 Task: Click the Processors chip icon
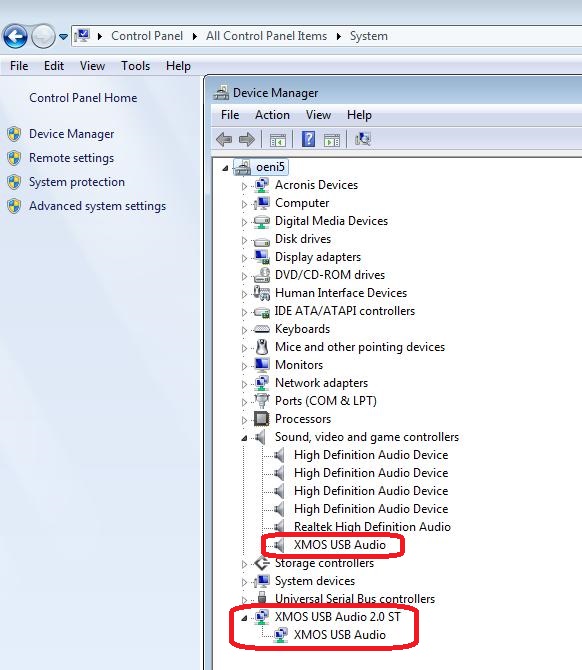(x=262, y=419)
